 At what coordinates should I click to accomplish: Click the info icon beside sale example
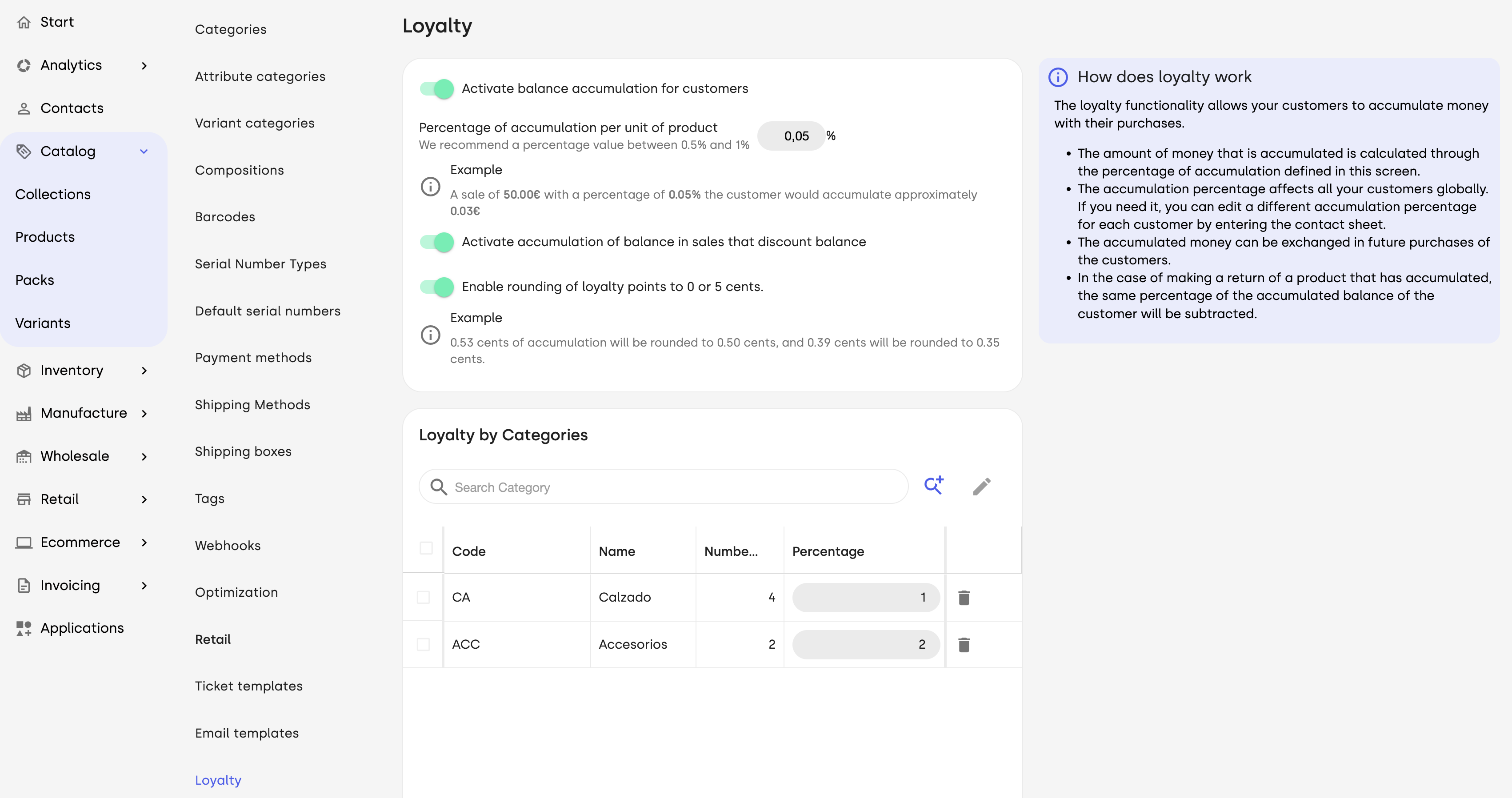(x=430, y=187)
